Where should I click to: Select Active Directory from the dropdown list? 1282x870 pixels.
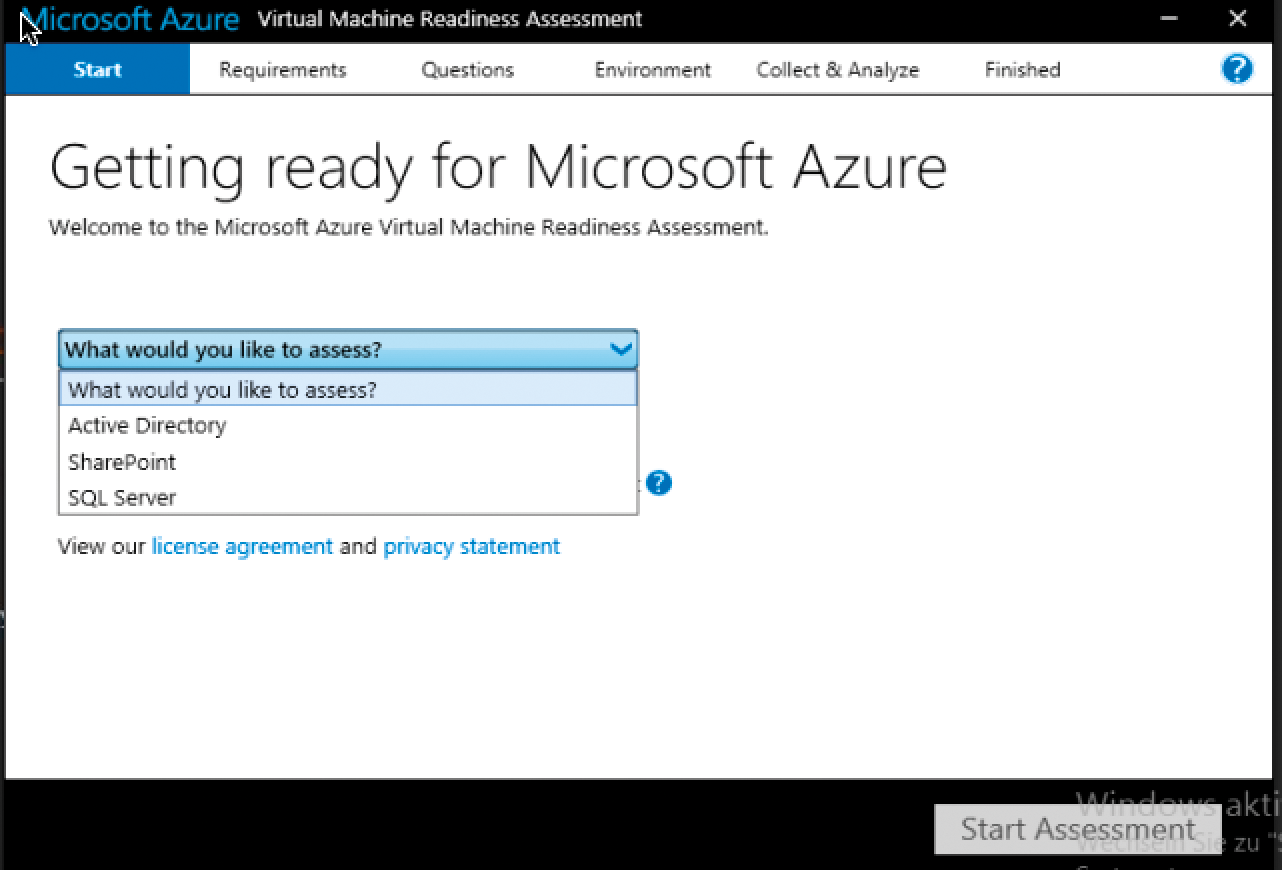pyautogui.click(x=147, y=426)
